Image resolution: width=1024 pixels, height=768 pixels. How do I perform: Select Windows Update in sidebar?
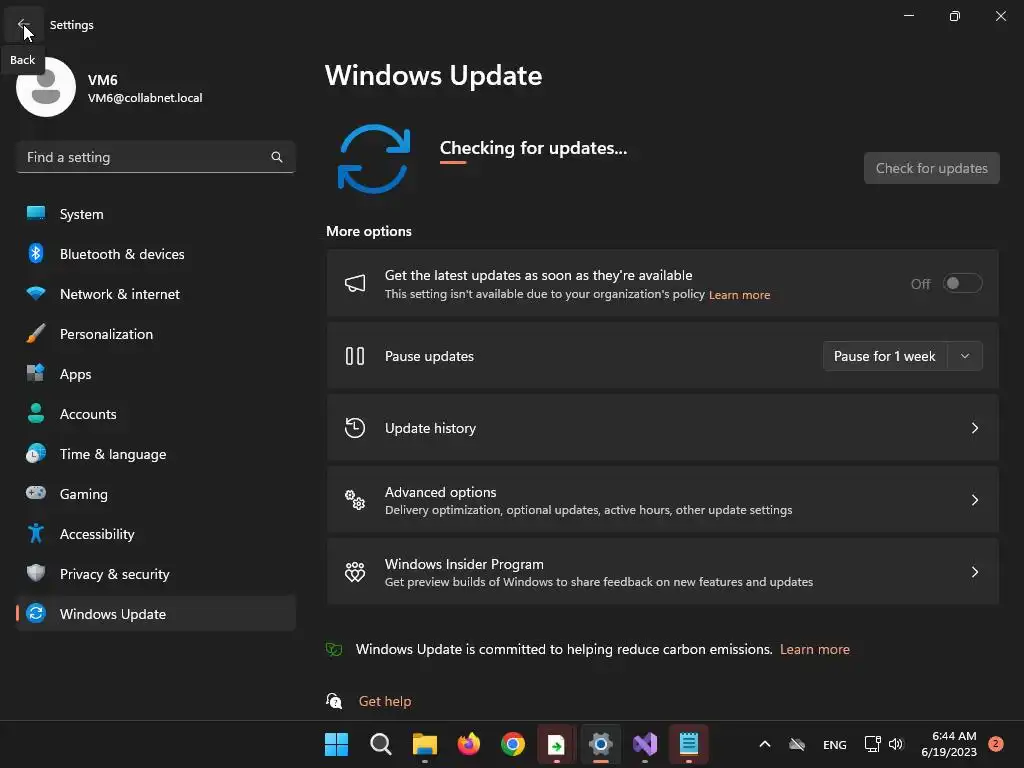[x=155, y=613]
